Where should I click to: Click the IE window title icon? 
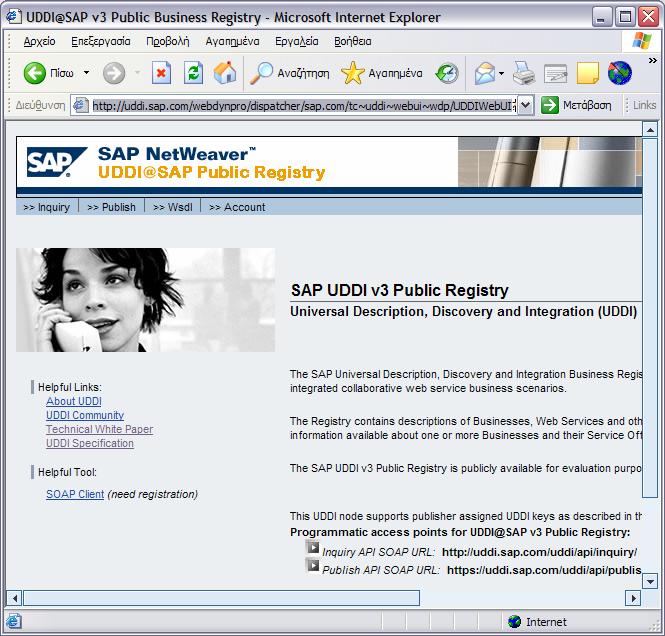pyautogui.click(x=13, y=17)
